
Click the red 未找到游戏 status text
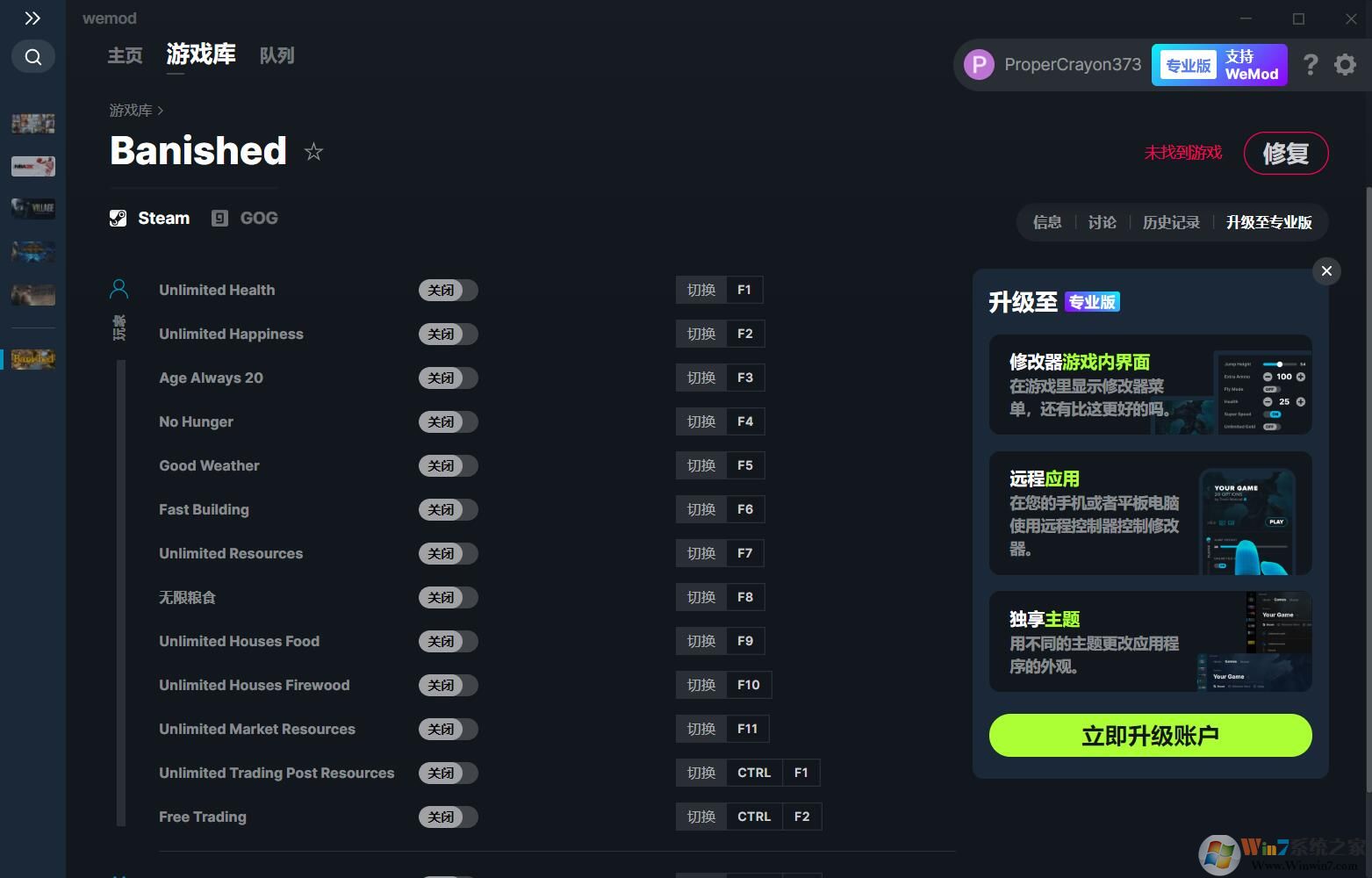pyautogui.click(x=1182, y=153)
